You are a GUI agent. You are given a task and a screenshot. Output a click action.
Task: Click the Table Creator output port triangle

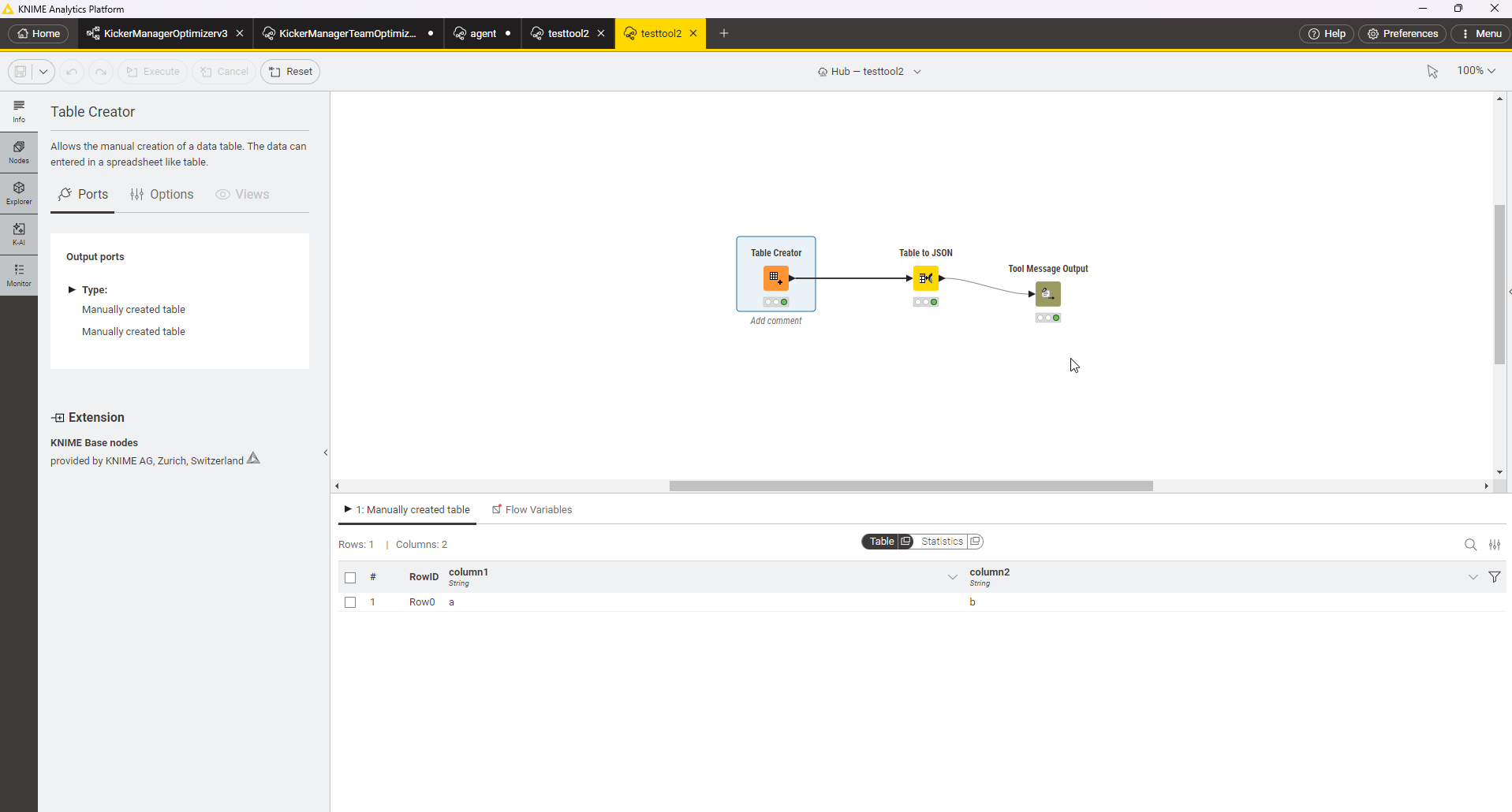click(792, 278)
